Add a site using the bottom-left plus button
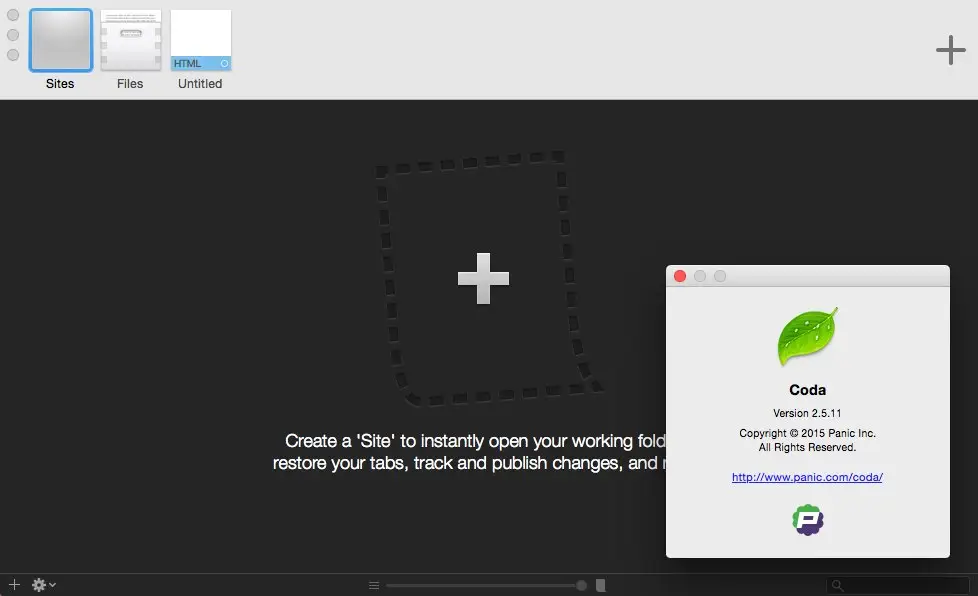This screenshot has height=596, width=978. (14, 585)
